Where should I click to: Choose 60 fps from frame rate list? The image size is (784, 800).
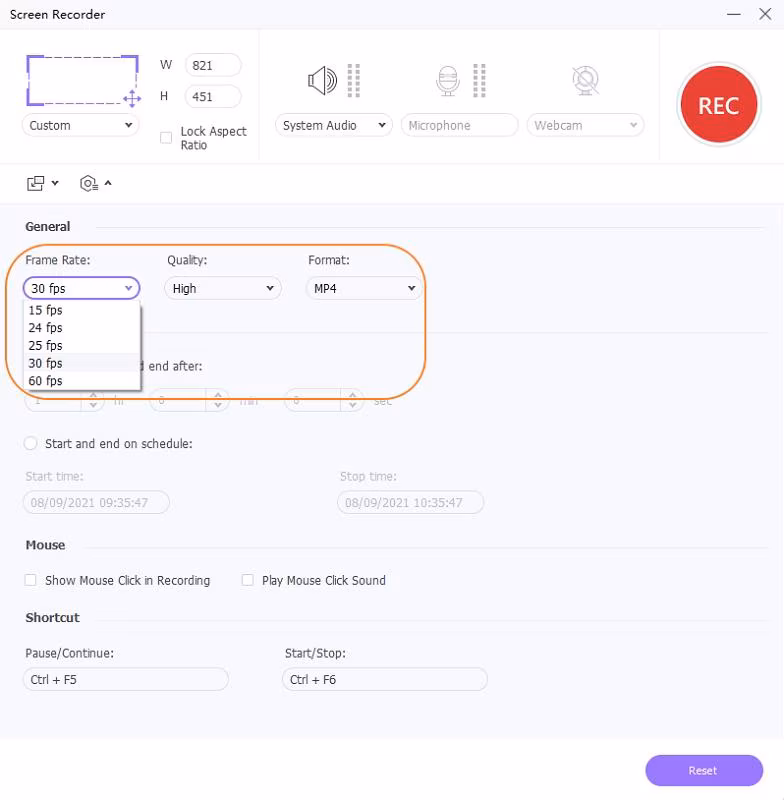(46, 381)
